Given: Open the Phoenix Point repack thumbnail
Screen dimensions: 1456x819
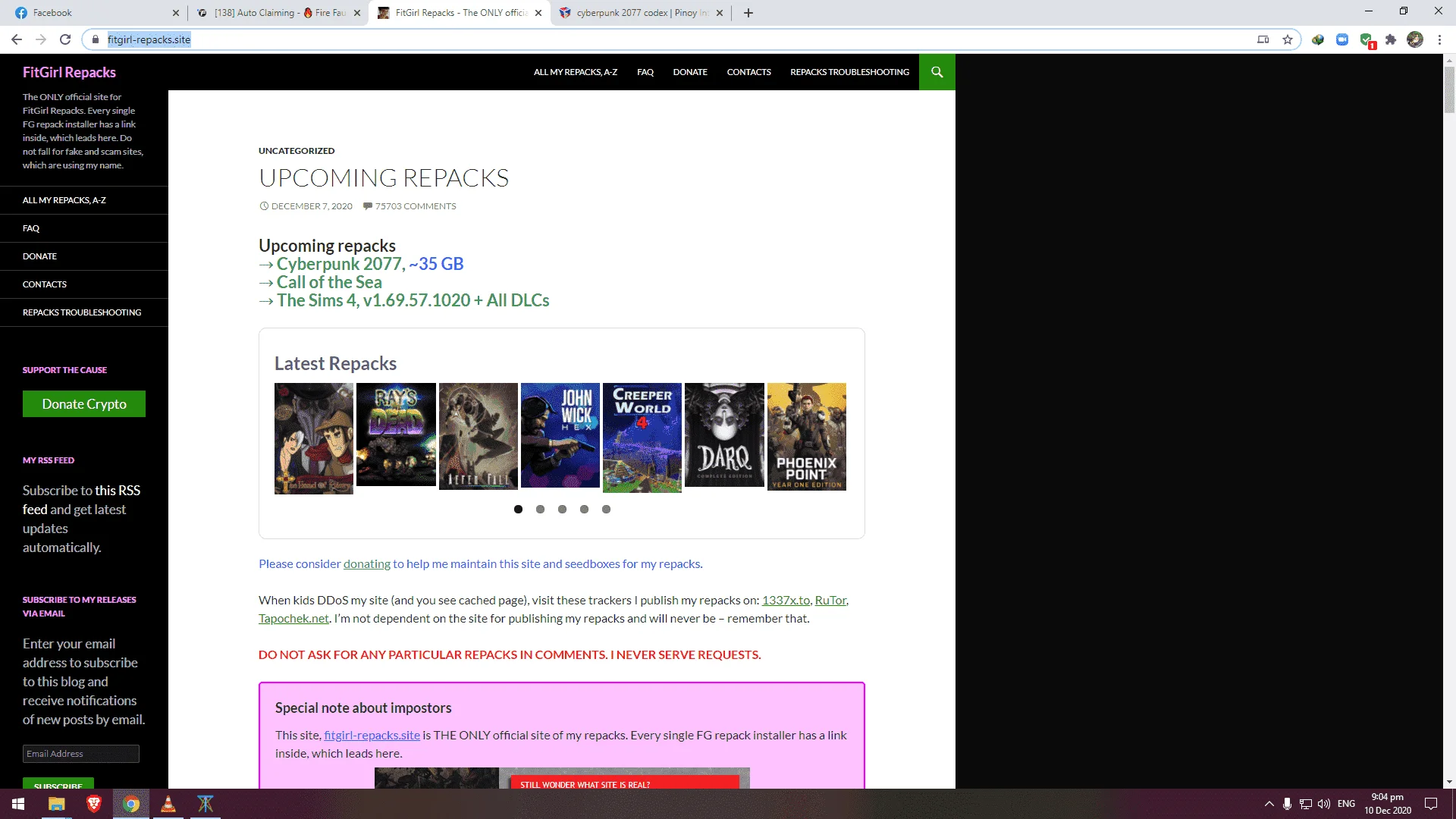Looking at the screenshot, I should tap(806, 437).
